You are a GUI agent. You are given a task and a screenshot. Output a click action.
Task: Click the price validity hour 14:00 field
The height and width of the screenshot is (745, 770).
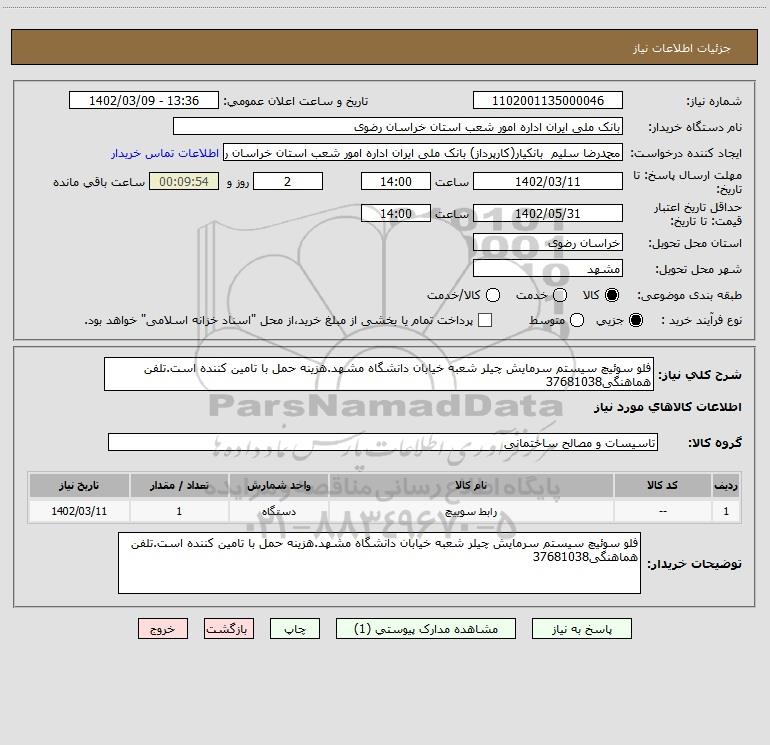click(396, 213)
